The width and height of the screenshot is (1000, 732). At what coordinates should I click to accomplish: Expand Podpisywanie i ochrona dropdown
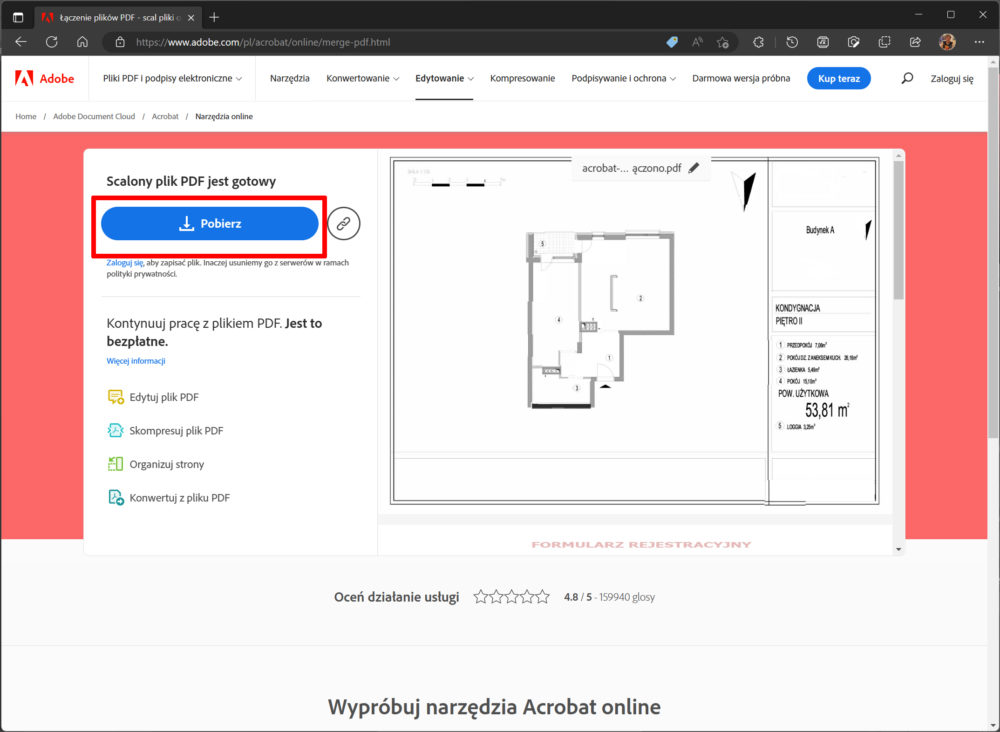tap(624, 78)
